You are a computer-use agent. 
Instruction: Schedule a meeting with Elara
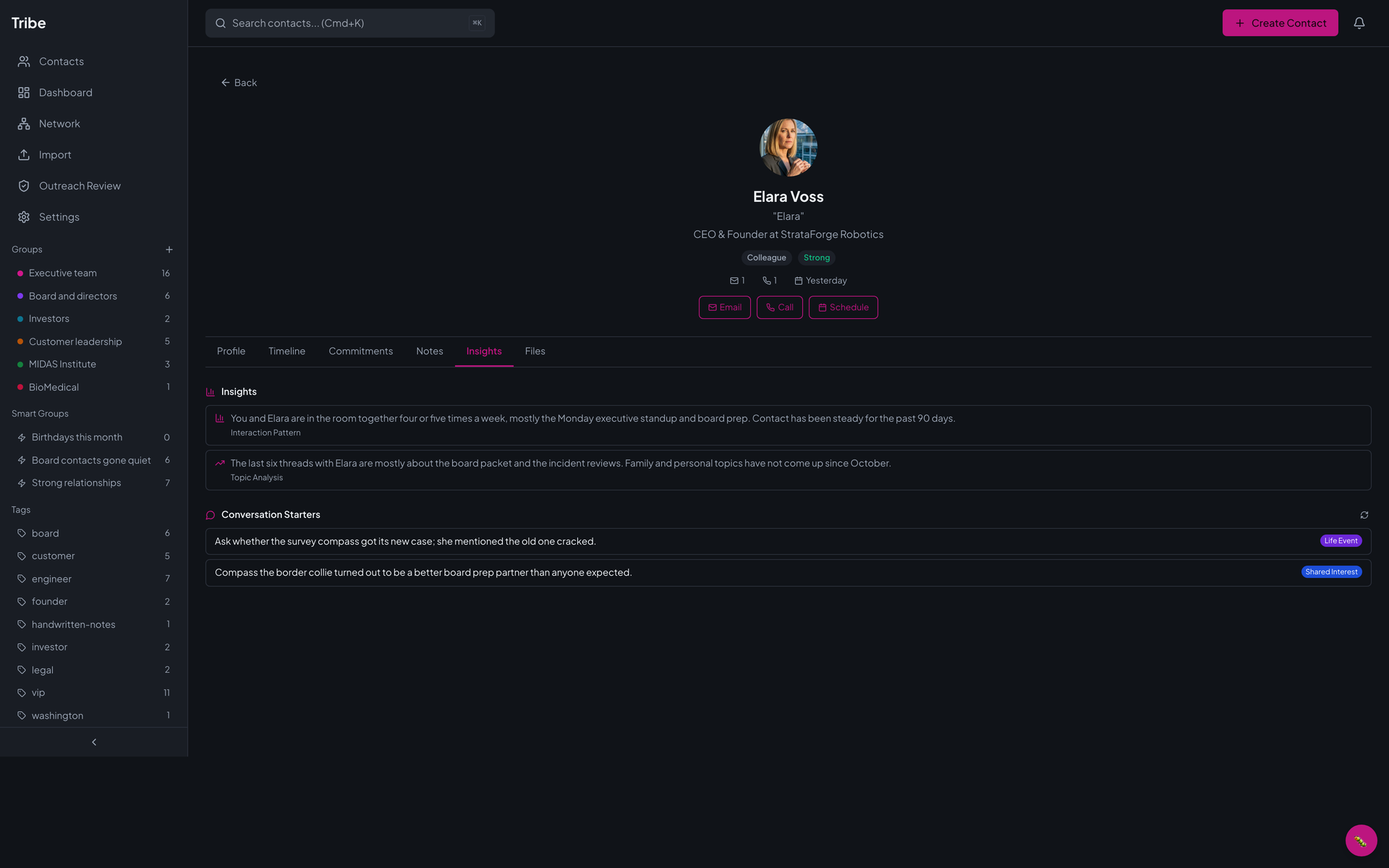(844, 307)
